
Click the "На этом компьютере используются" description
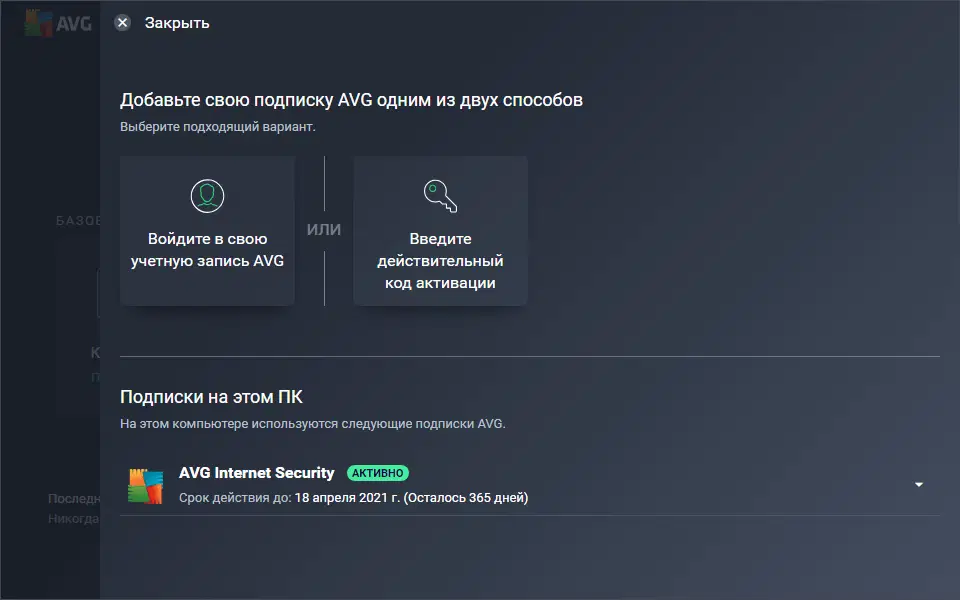pos(313,423)
